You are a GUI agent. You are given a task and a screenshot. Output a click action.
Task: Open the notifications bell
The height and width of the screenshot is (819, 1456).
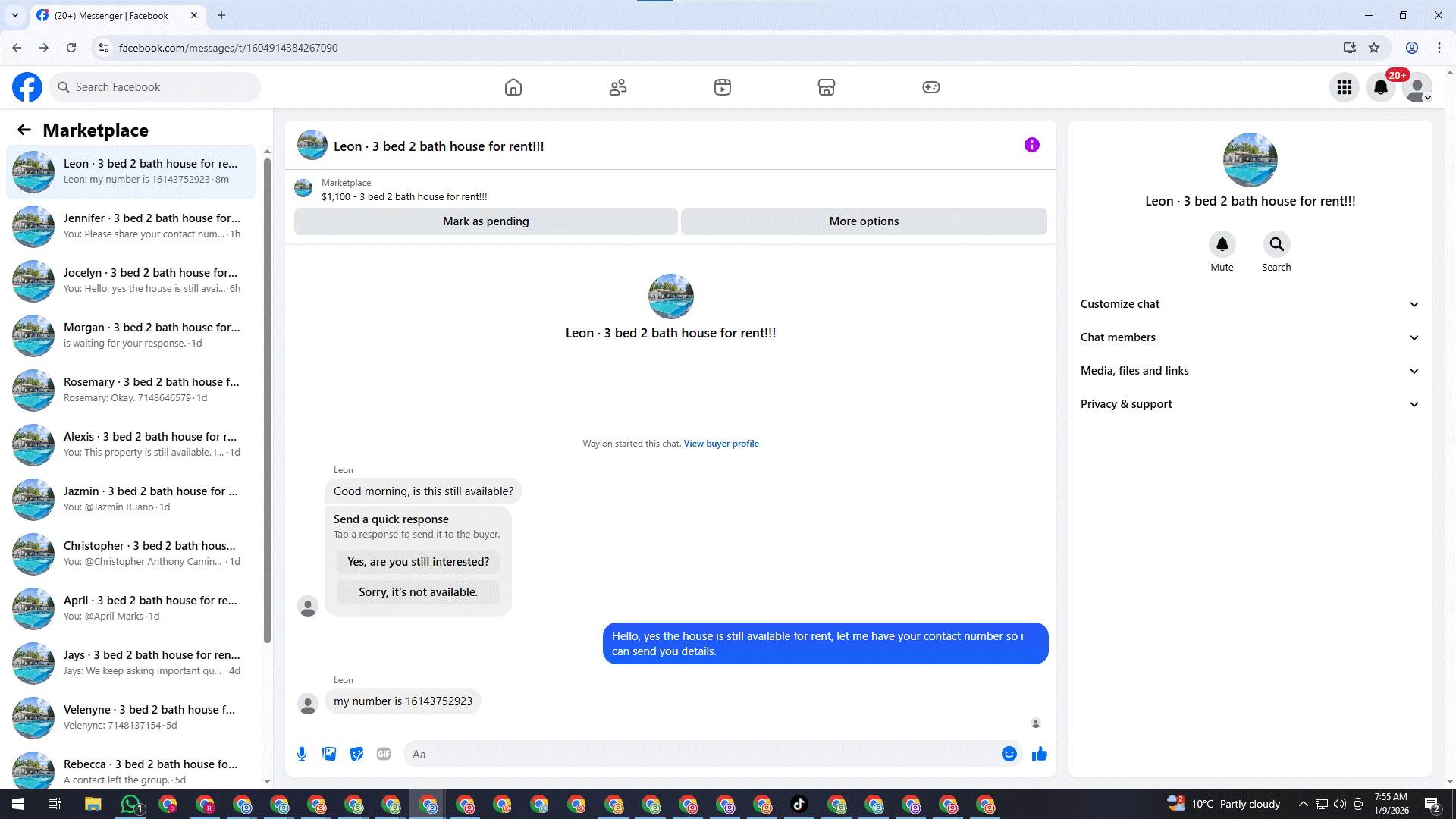pos(1381,87)
